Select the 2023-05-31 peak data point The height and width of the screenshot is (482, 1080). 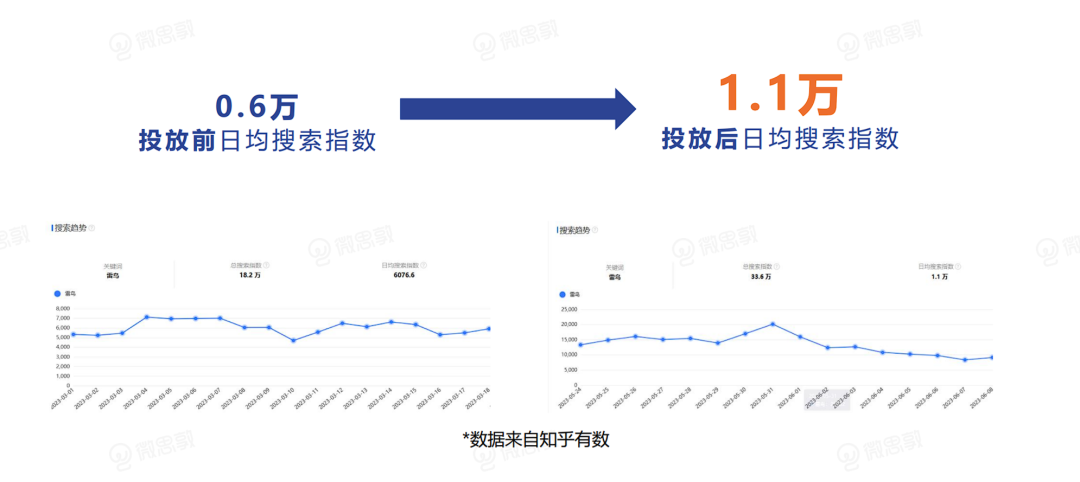(773, 324)
